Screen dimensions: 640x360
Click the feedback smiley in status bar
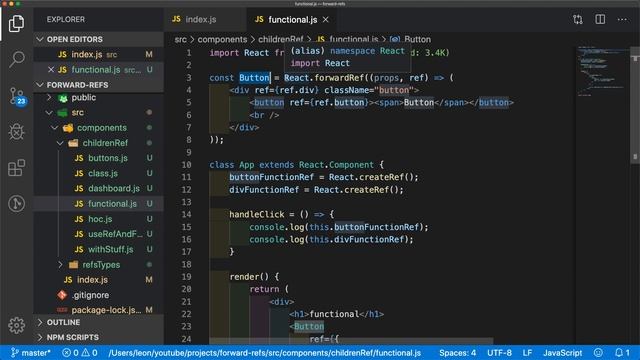[x=598, y=353]
